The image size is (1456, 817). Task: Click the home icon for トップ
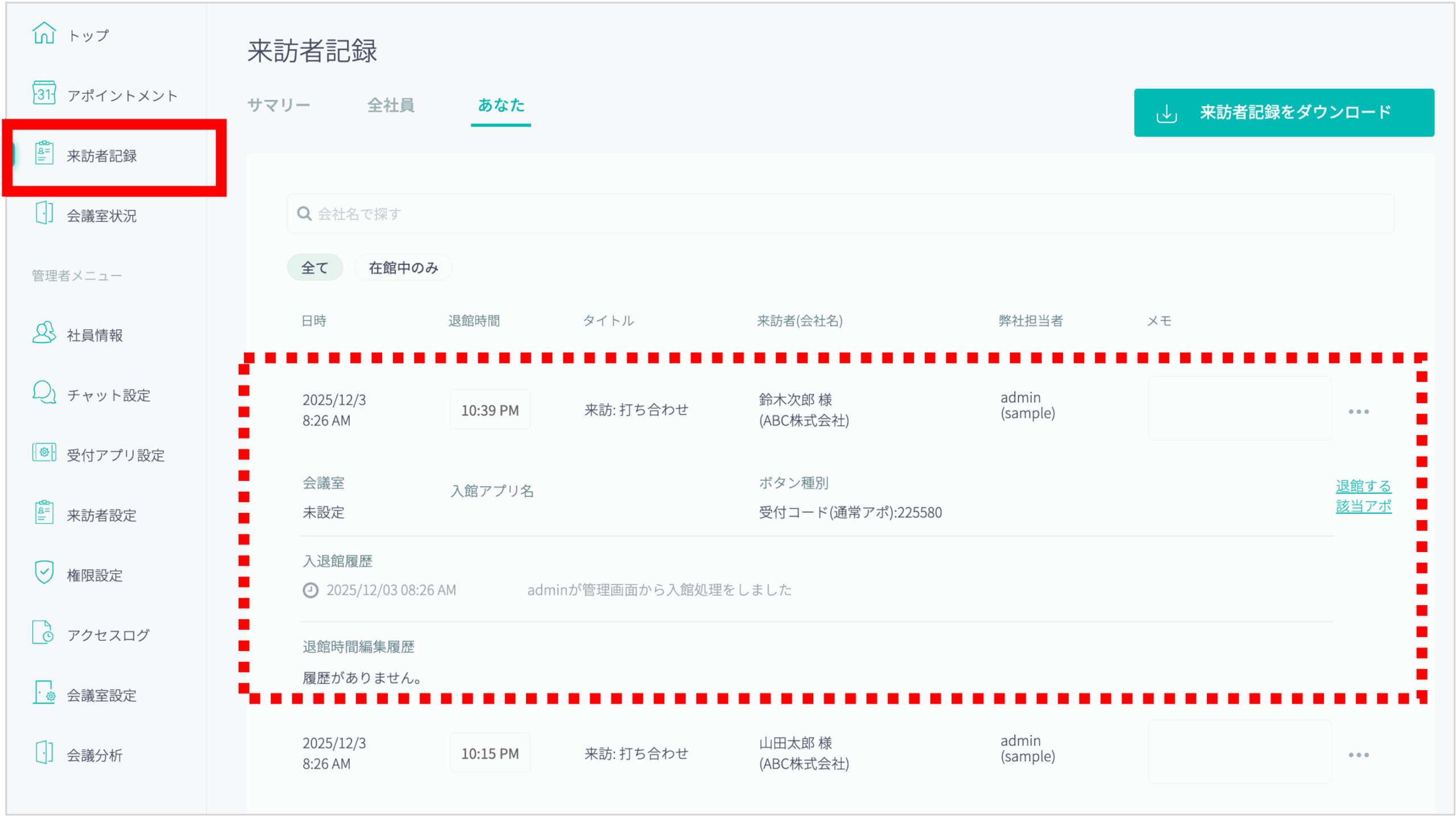click(44, 33)
